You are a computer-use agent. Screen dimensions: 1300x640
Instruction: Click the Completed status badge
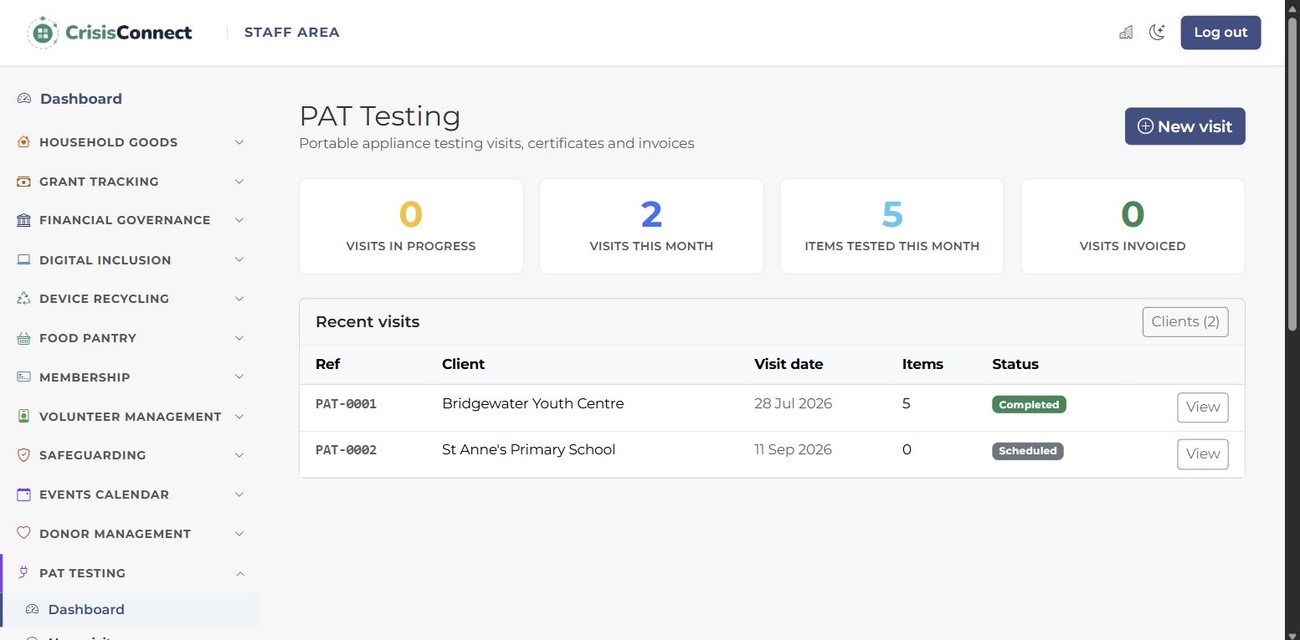1029,404
